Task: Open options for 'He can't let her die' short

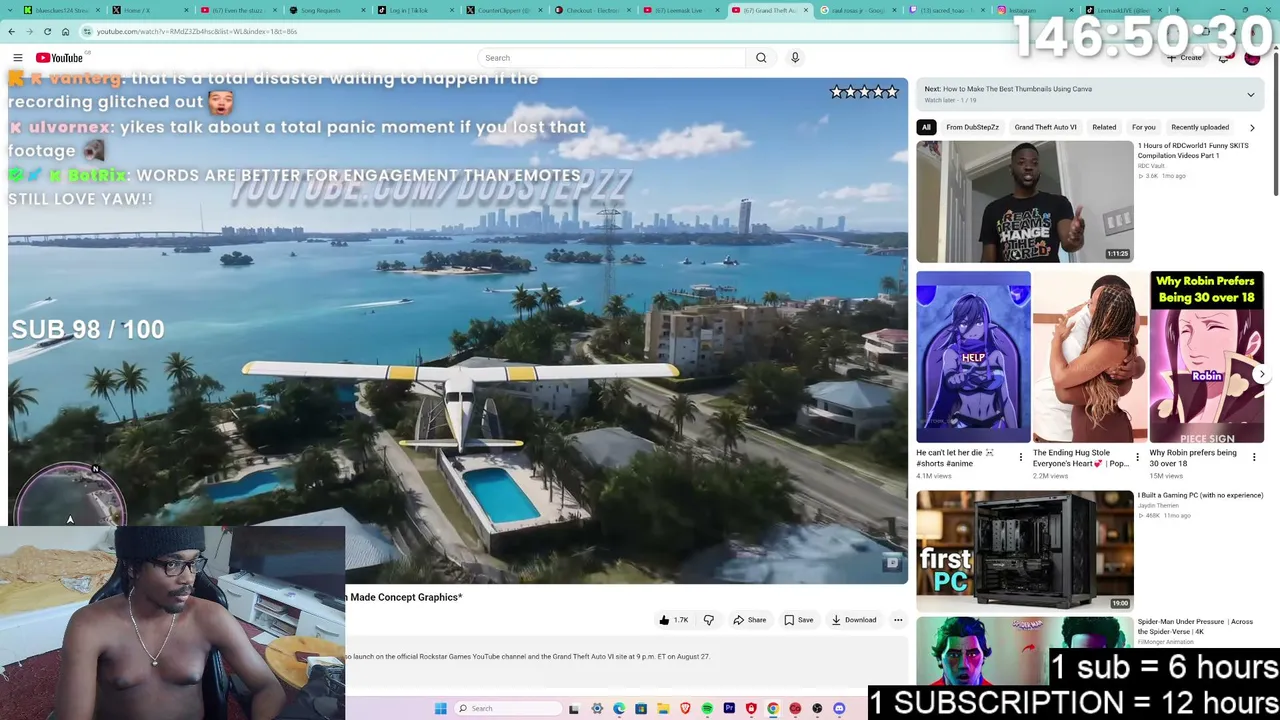Action: click(x=1020, y=457)
